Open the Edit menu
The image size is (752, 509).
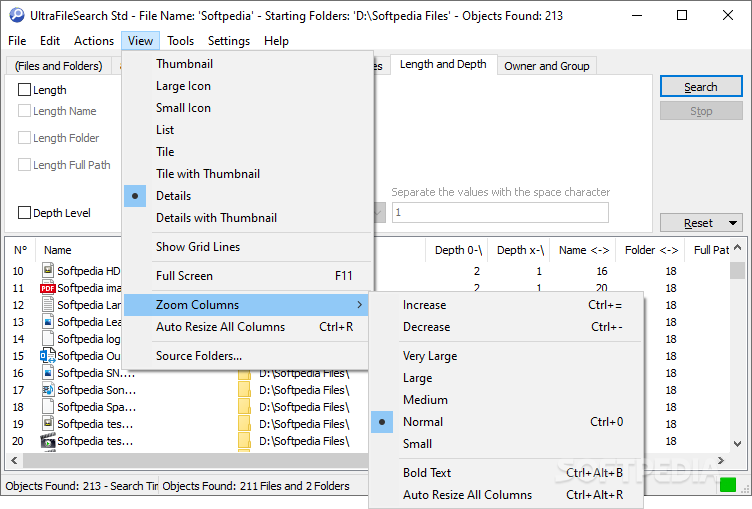click(x=50, y=41)
